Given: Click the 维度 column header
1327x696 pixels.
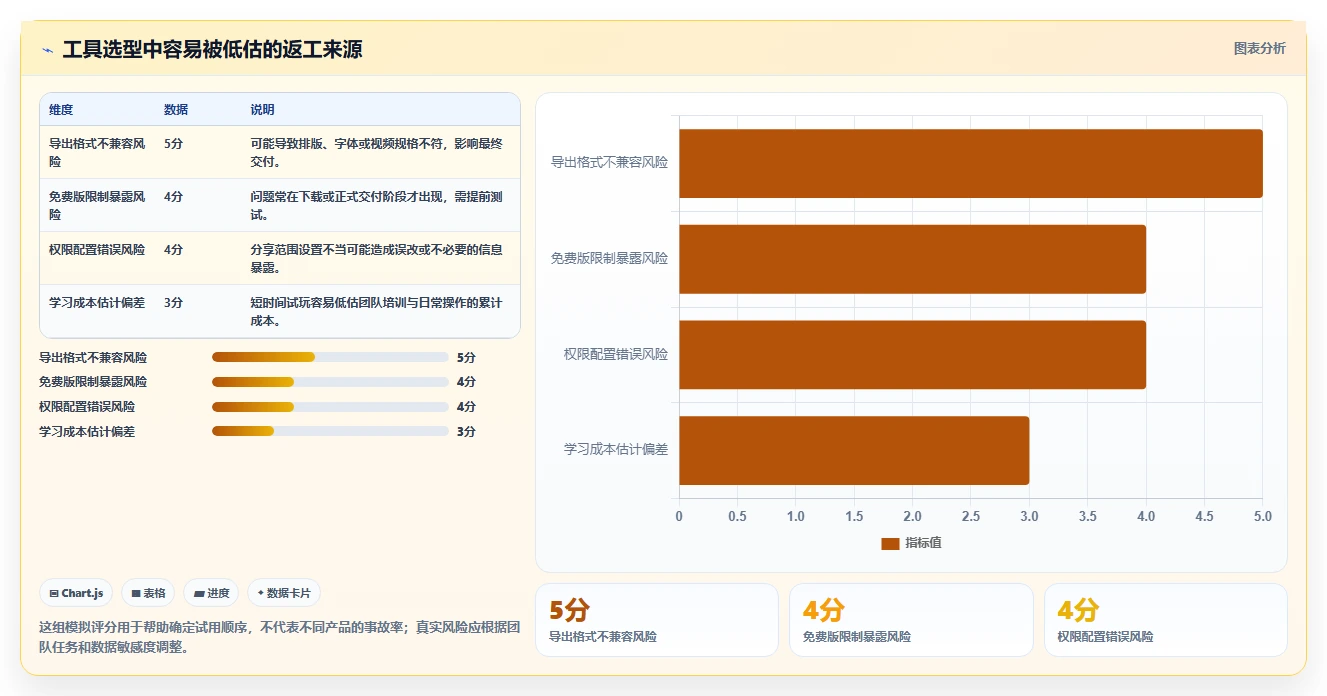Looking at the screenshot, I should (x=61, y=110).
